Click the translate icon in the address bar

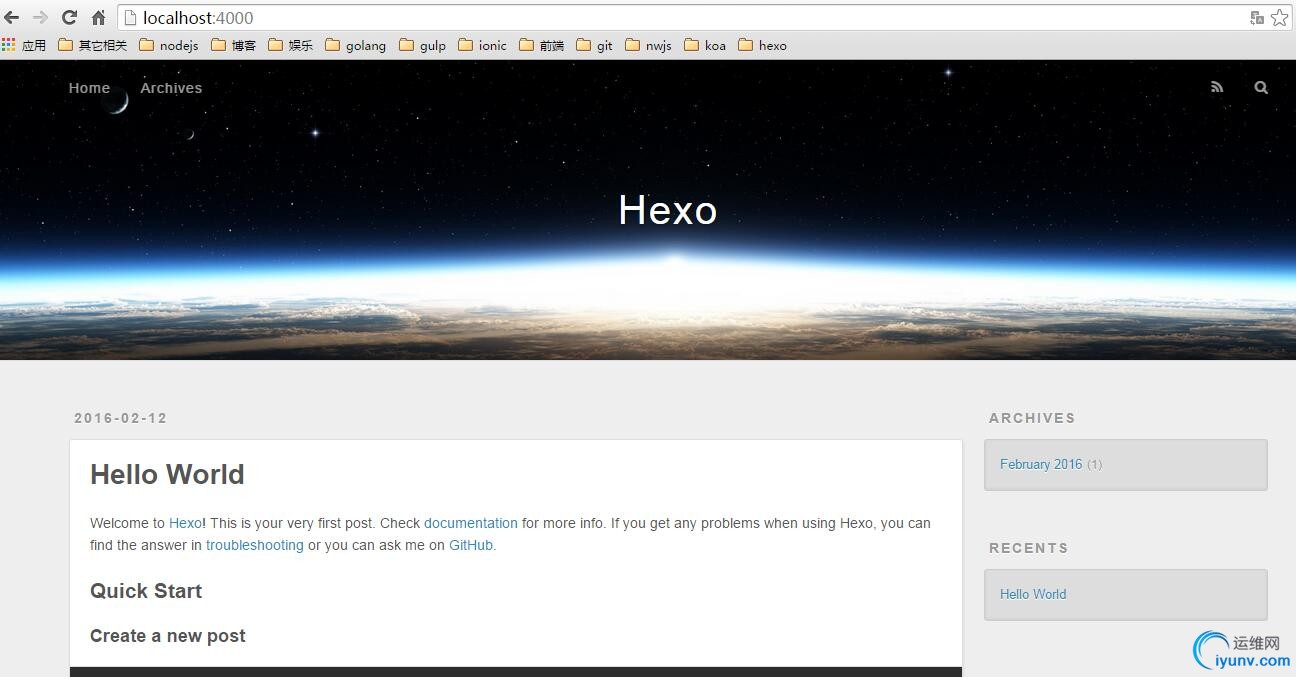1257,18
